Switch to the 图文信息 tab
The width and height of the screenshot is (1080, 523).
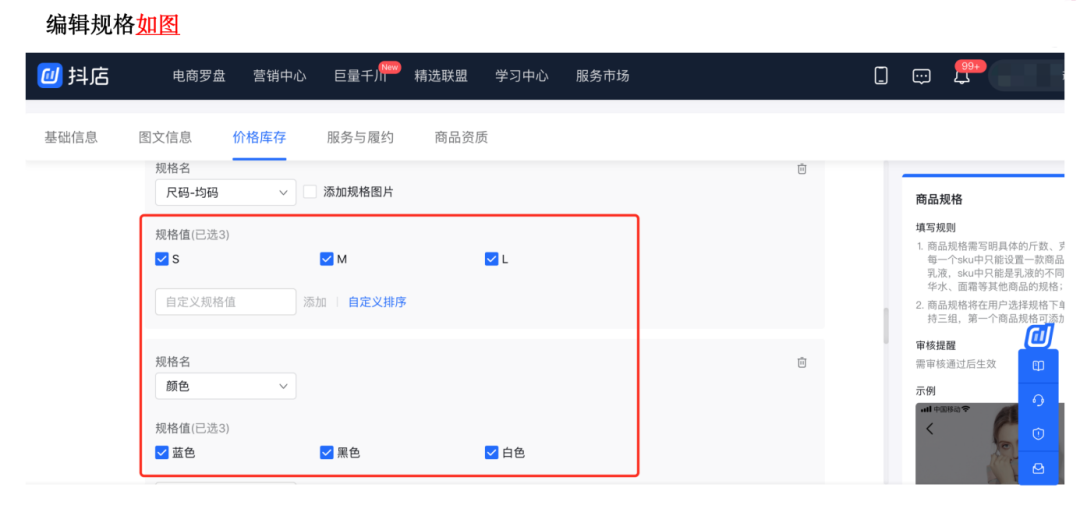point(165,137)
